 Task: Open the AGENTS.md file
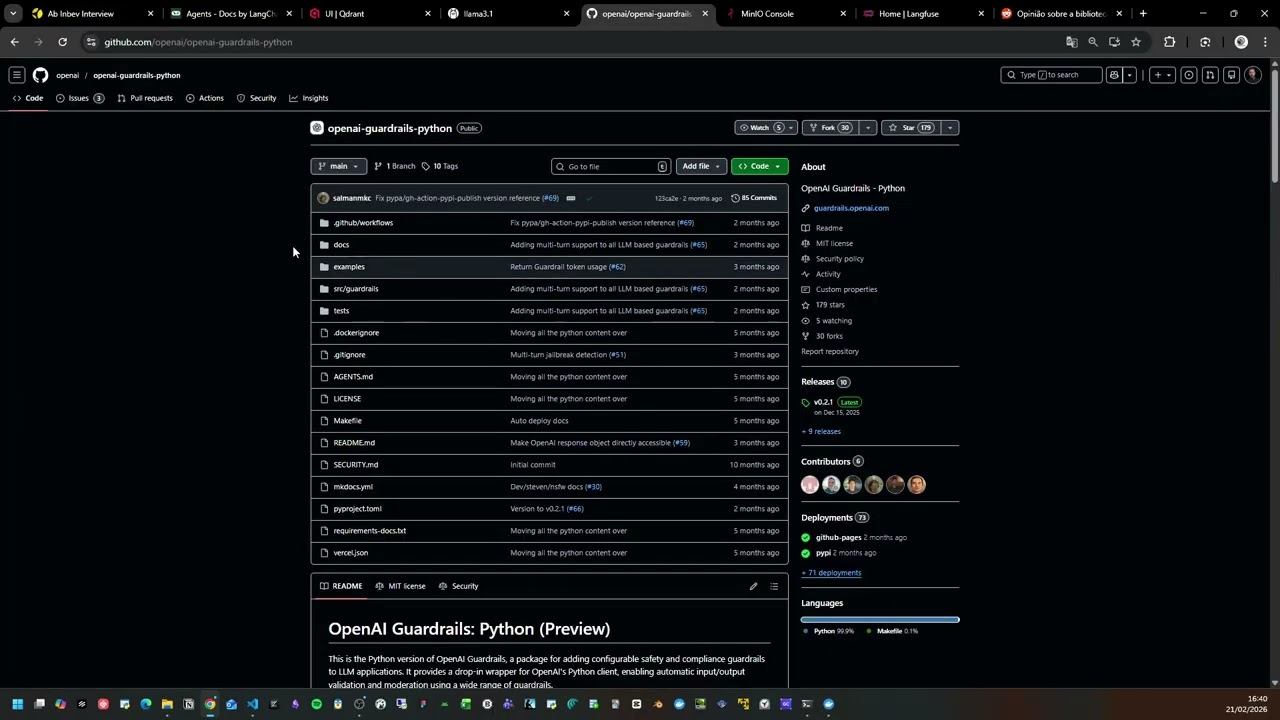point(353,377)
